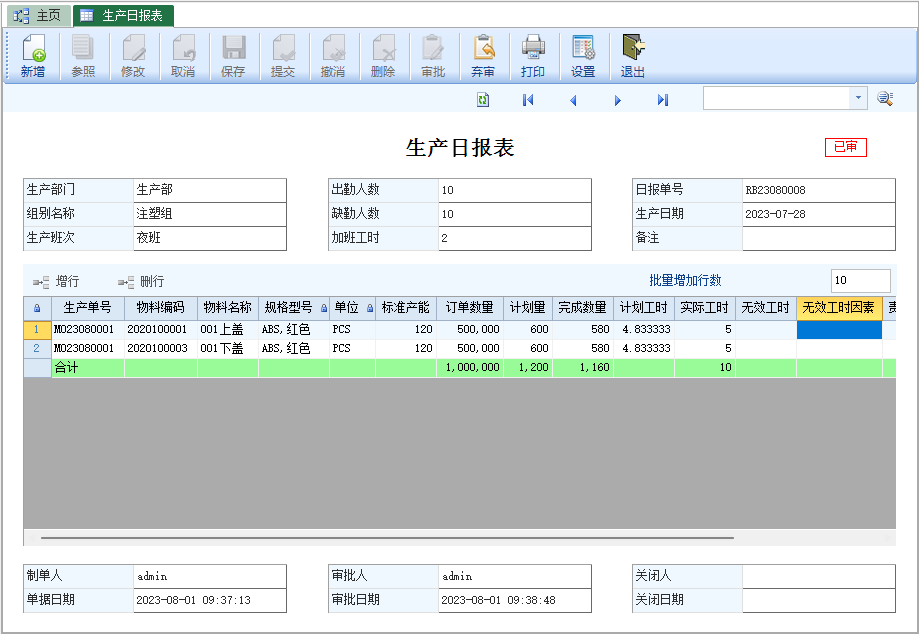Click the 规格型号 column header

[x=294, y=308]
